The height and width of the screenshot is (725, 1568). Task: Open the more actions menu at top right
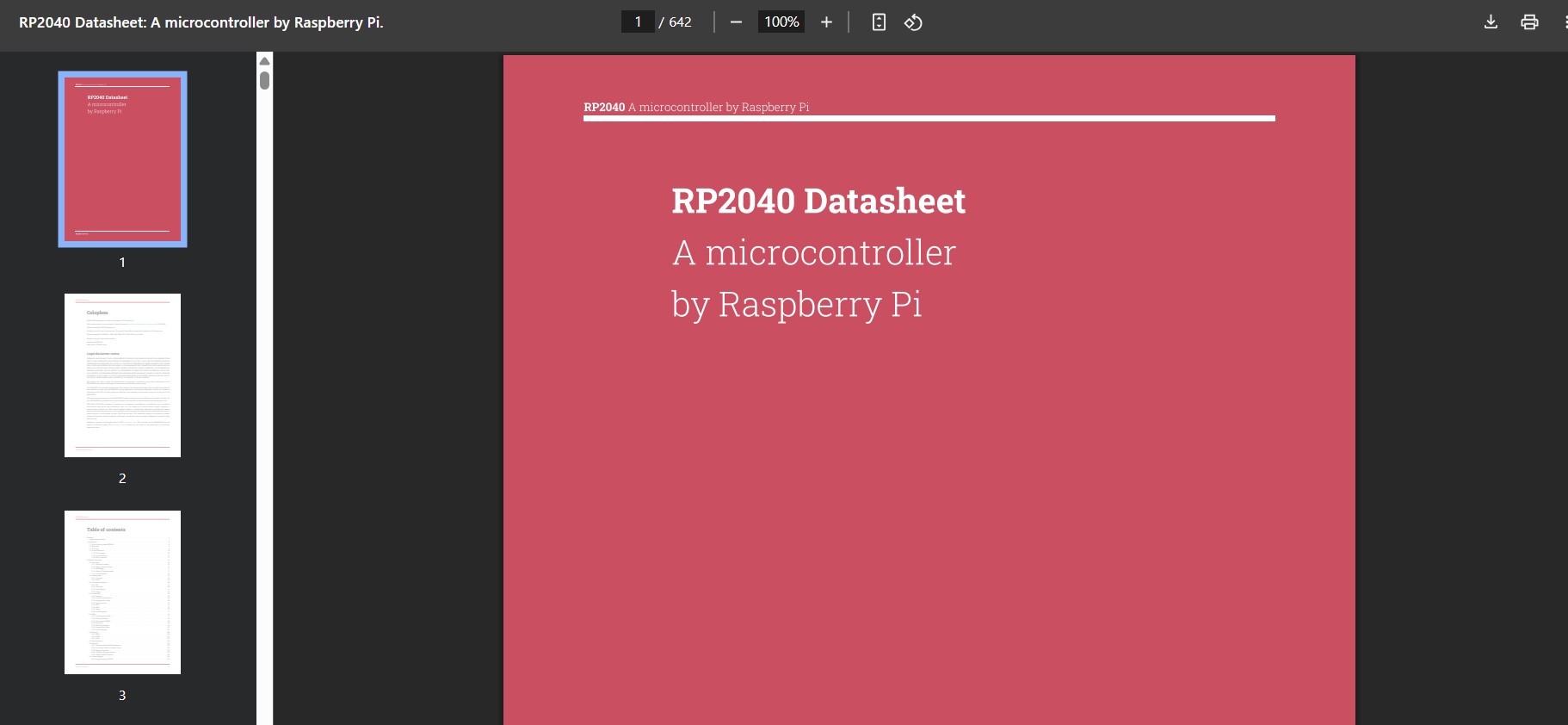(1565, 22)
